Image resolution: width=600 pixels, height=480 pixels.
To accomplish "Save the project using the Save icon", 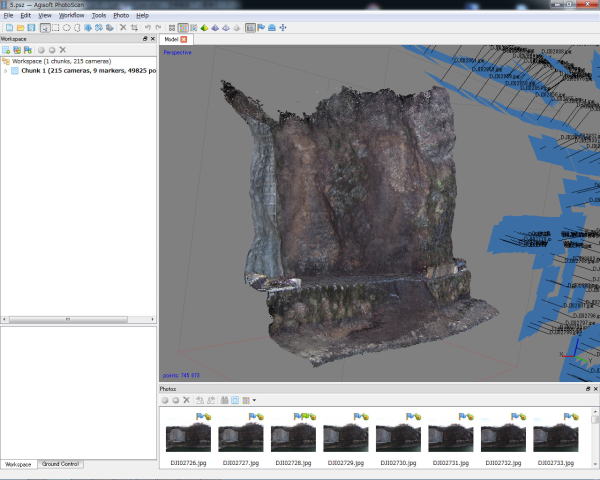I will click(x=31, y=28).
